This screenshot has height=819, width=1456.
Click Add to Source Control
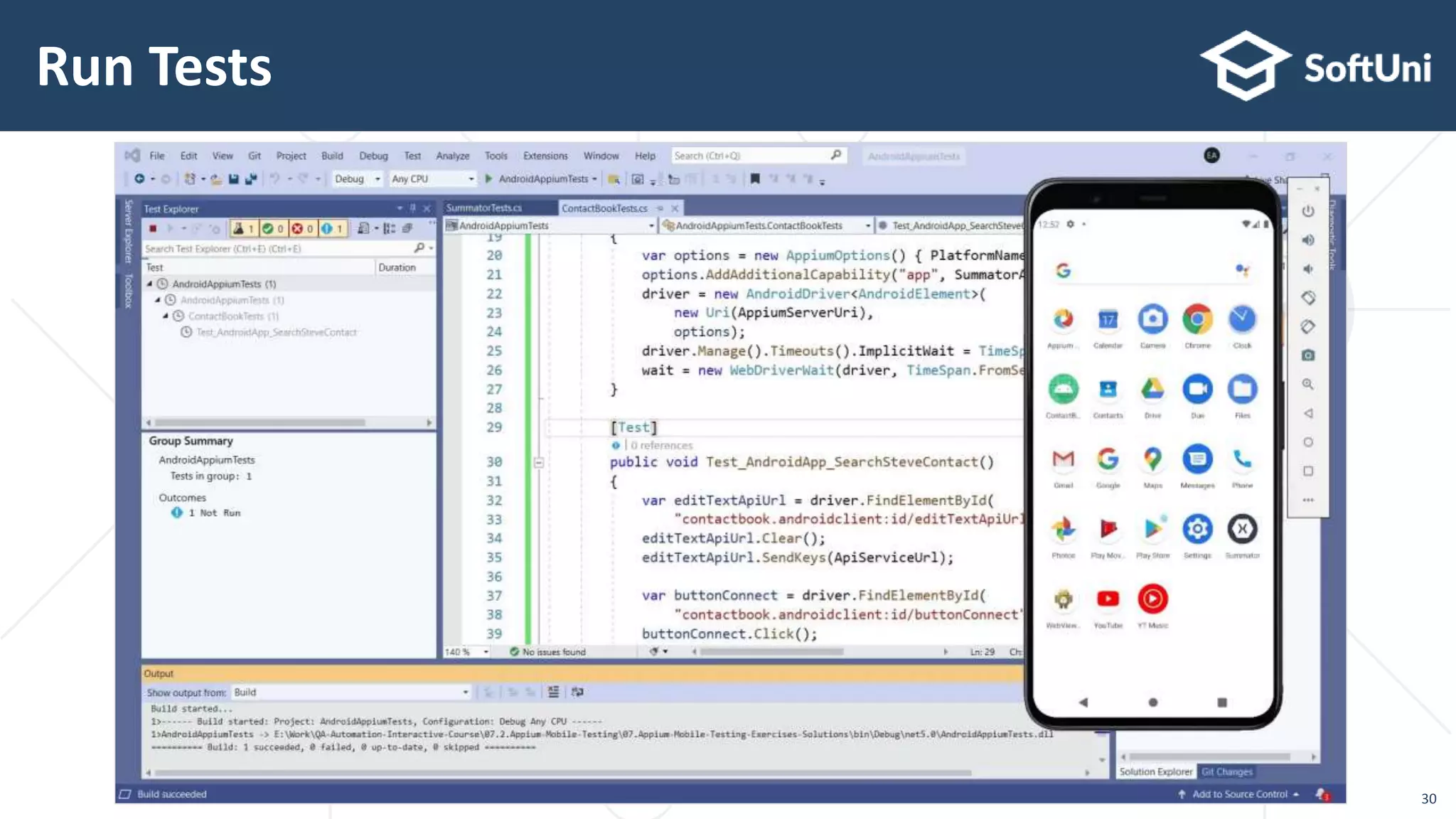1238,794
